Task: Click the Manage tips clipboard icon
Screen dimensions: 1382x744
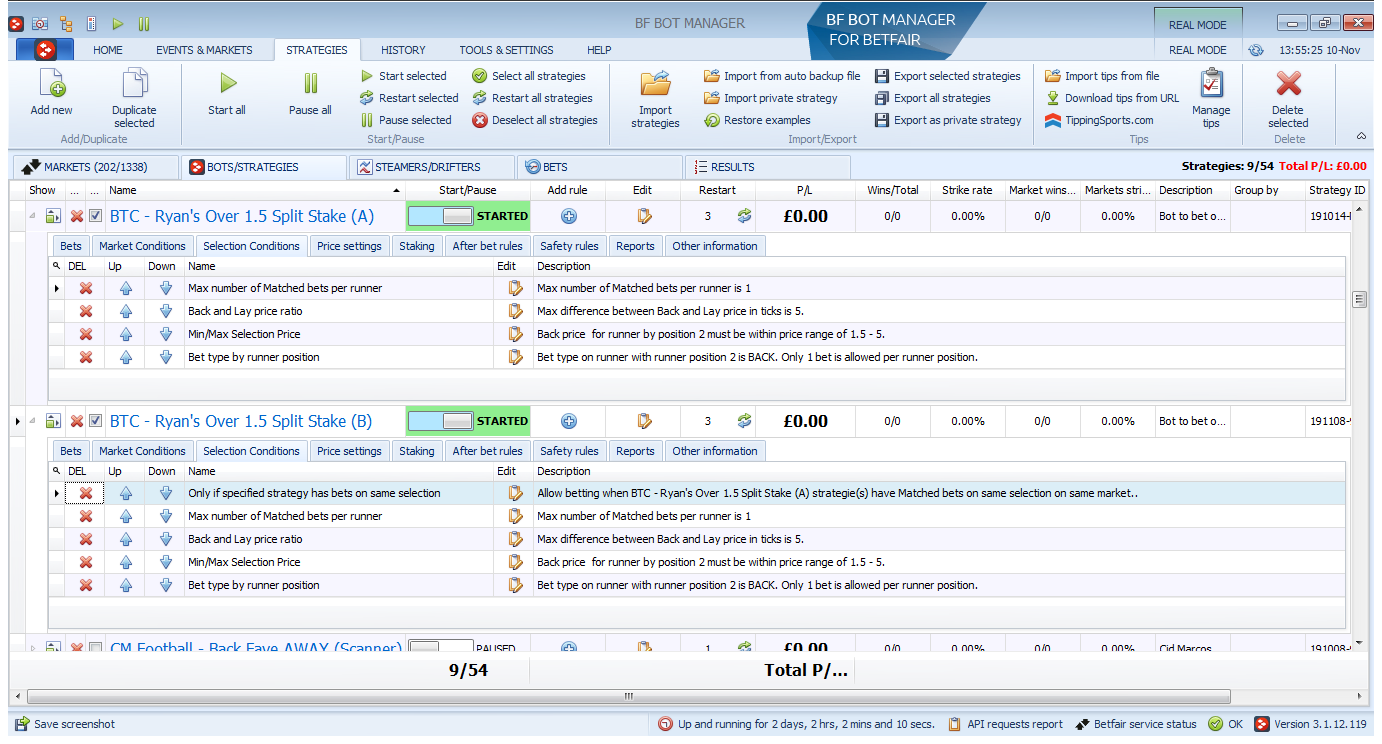Action: [x=1211, y=84]
